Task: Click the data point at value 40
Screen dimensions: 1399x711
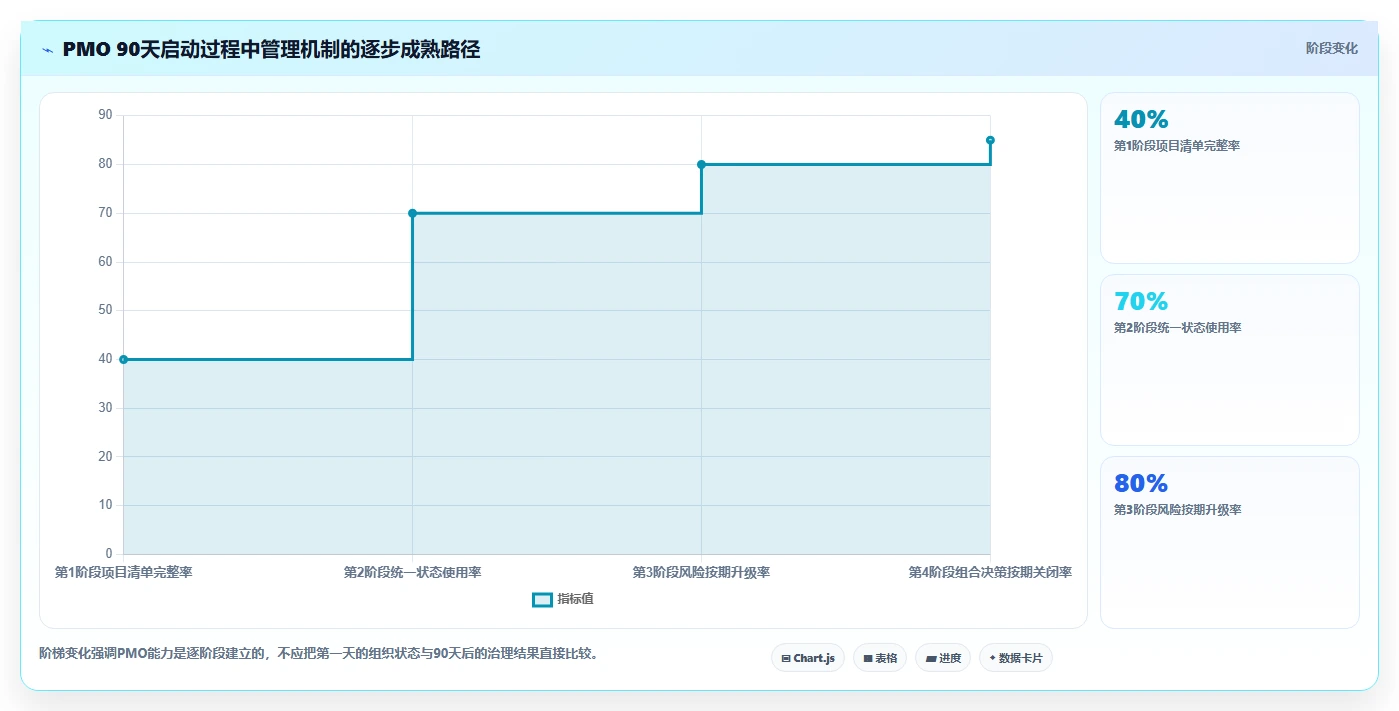Action: 123,359
